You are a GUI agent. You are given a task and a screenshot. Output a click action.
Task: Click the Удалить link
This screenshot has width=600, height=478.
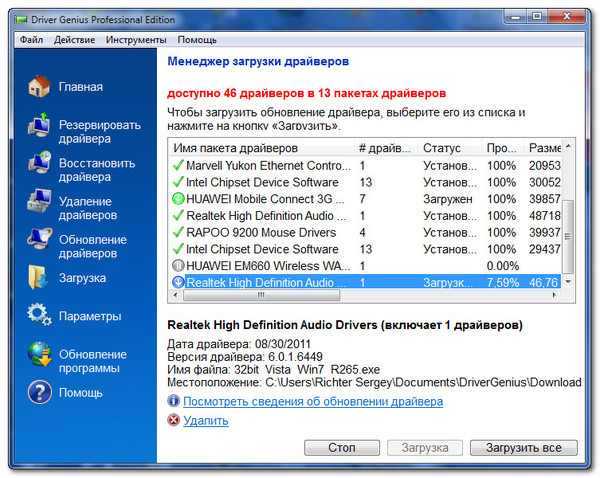click(x=205, y=420)
